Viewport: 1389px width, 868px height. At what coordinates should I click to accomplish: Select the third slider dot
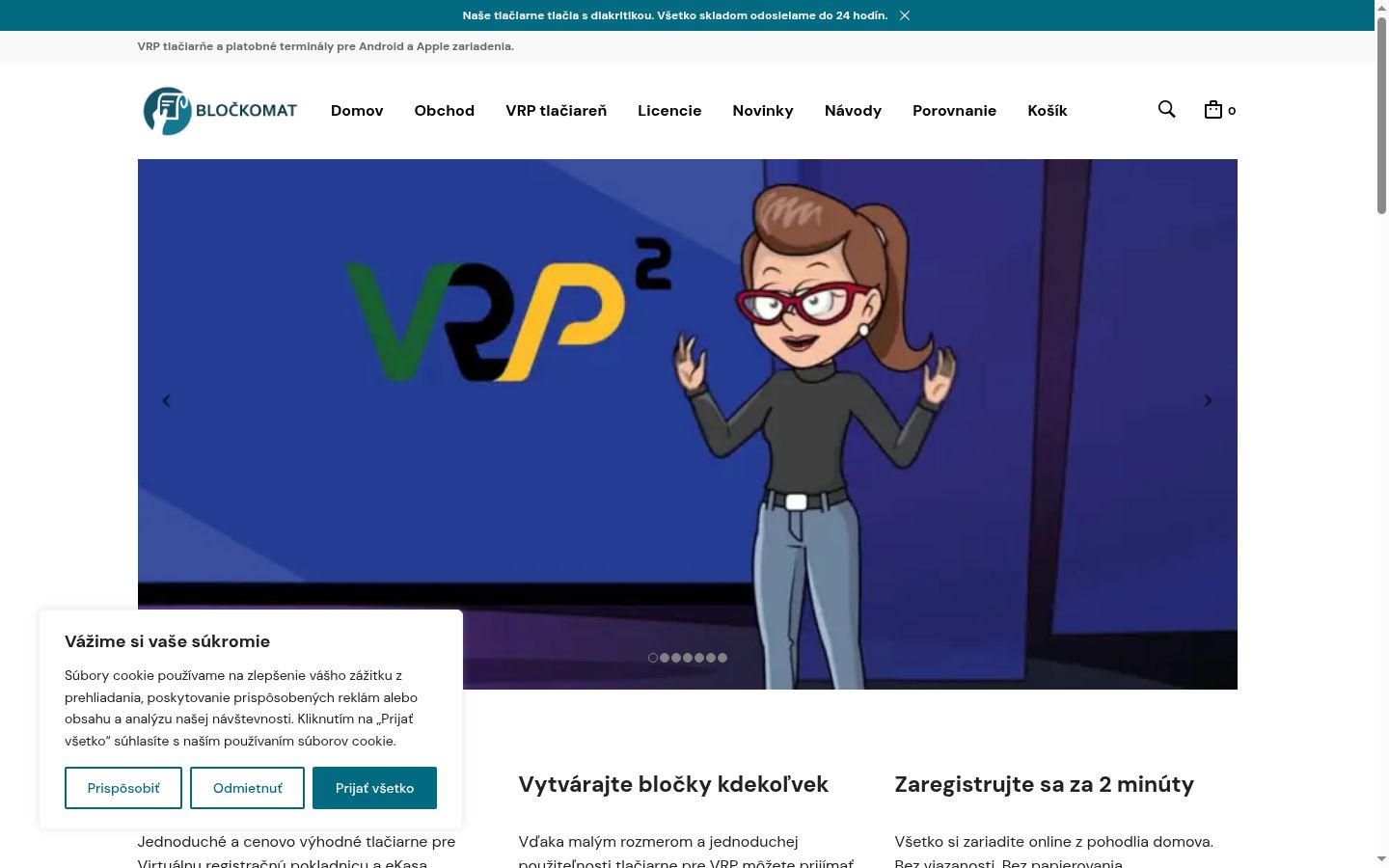tap(676, 658)
